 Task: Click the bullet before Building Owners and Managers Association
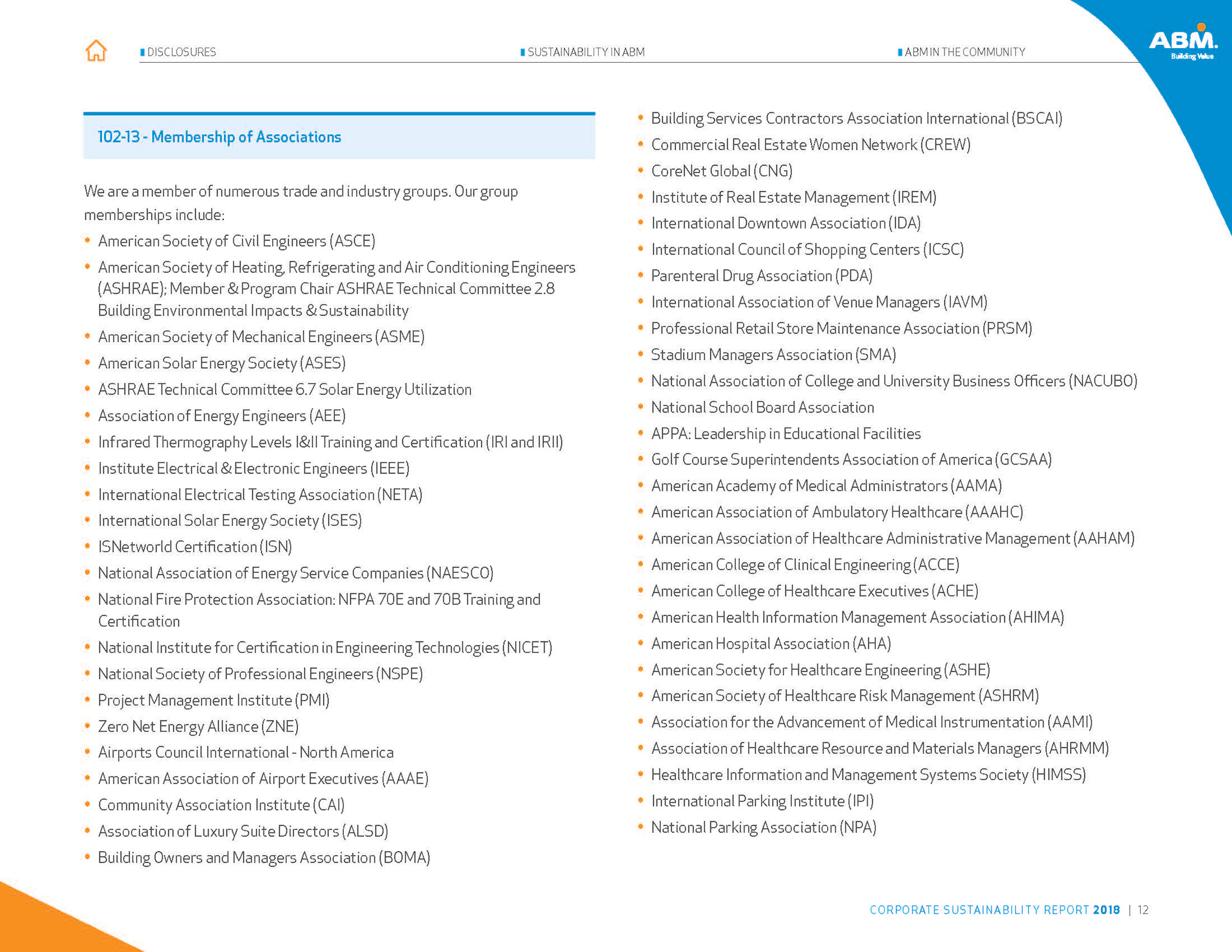pyautogui.click(x=88, y=857)
